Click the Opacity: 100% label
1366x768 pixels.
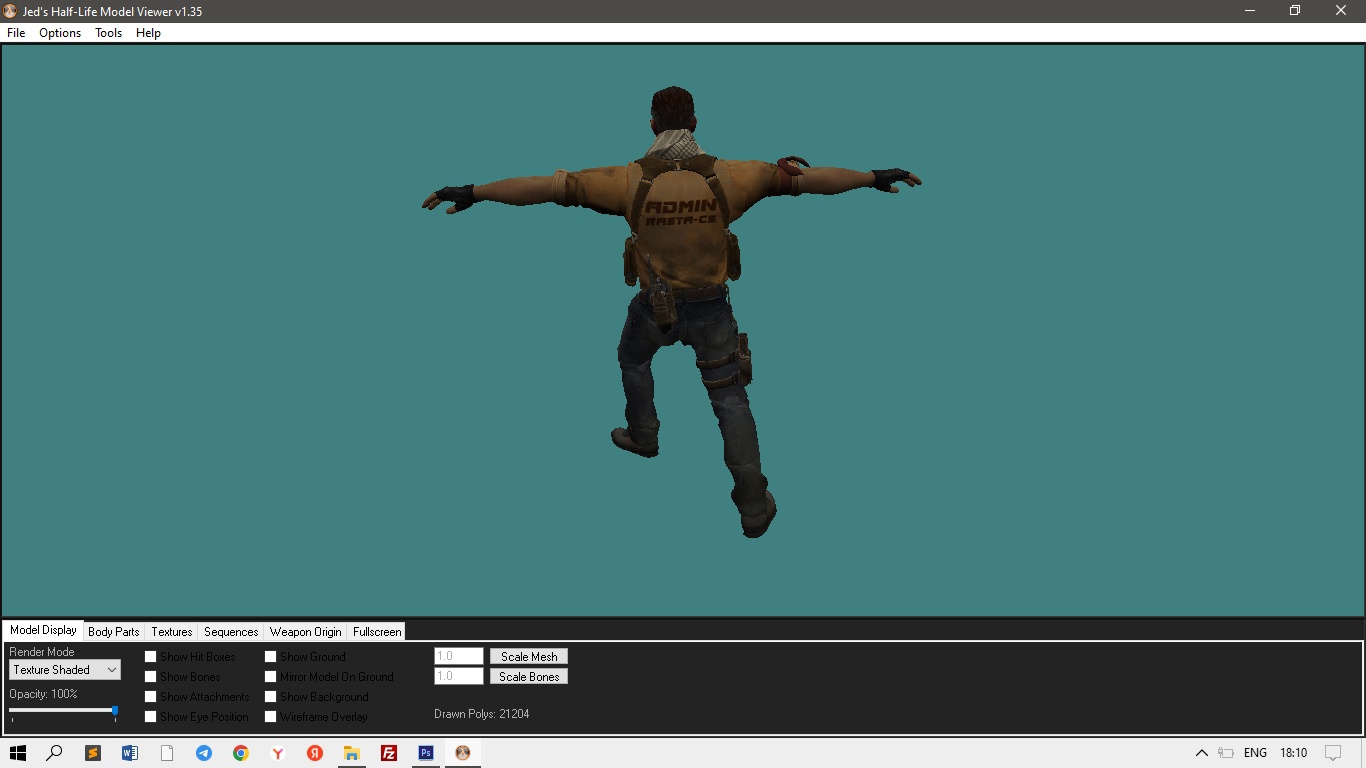(43, 694)
